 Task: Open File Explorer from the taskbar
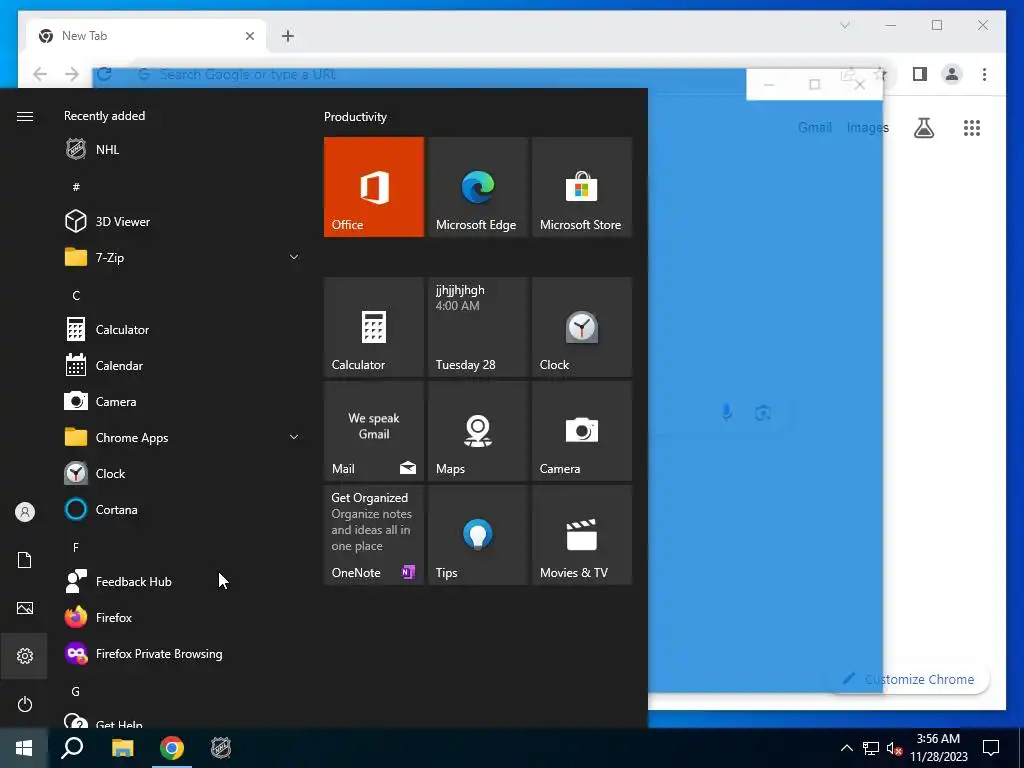[122, 748]
